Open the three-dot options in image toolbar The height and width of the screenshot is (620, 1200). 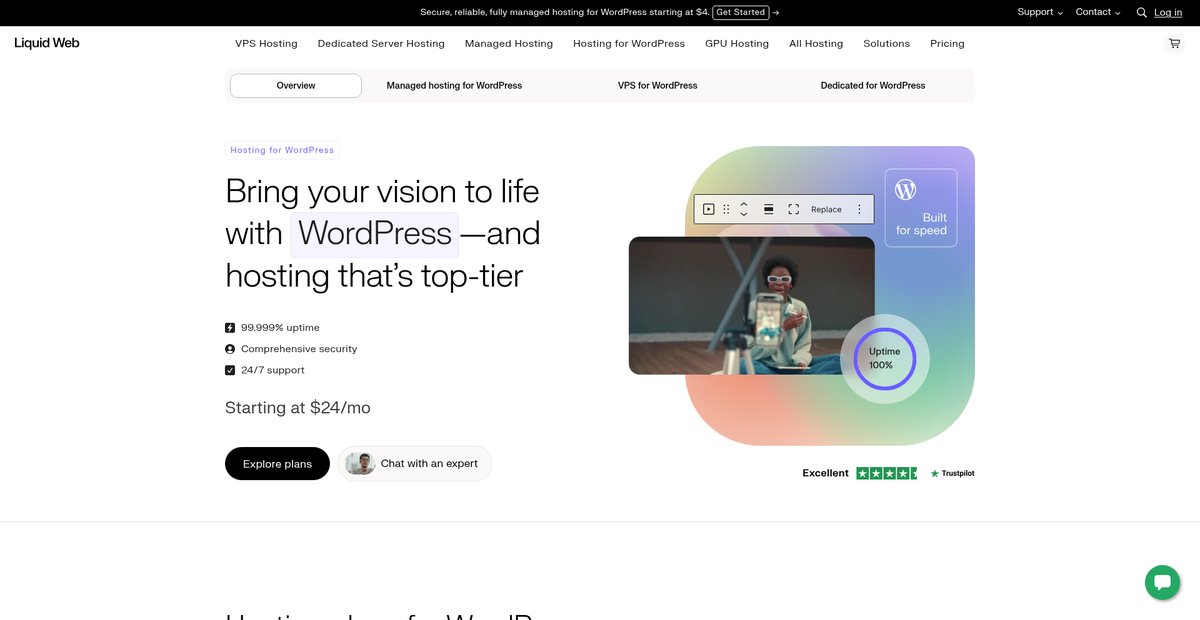point(859,209)
